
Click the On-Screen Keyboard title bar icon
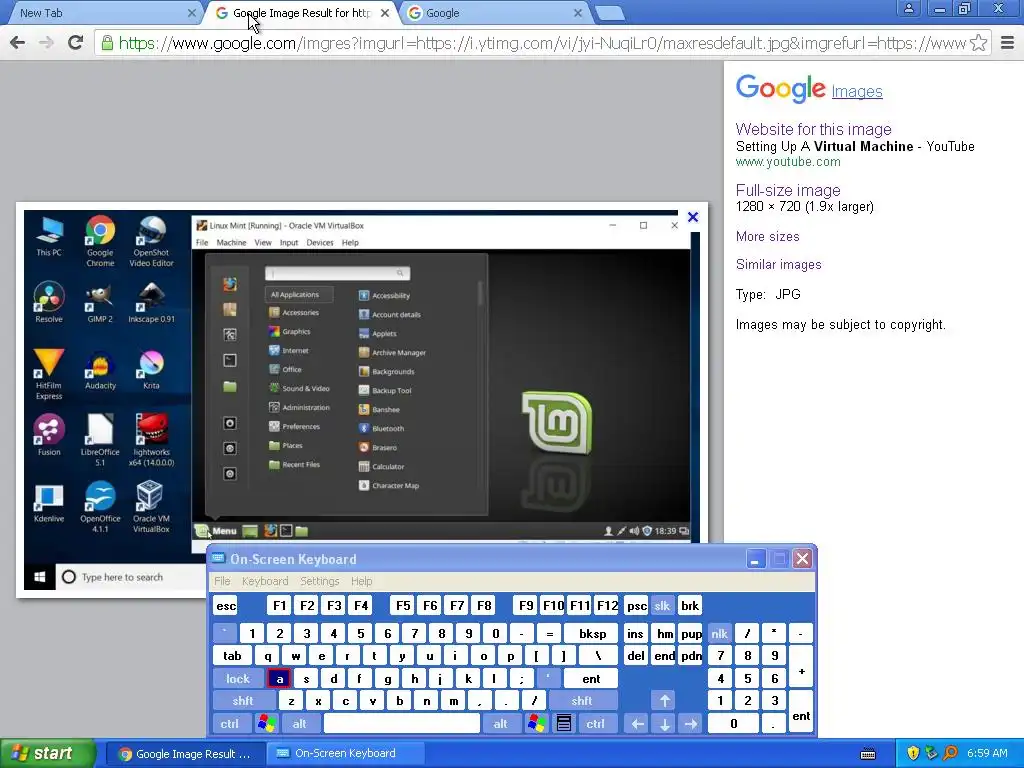click(x=218, y=558)
